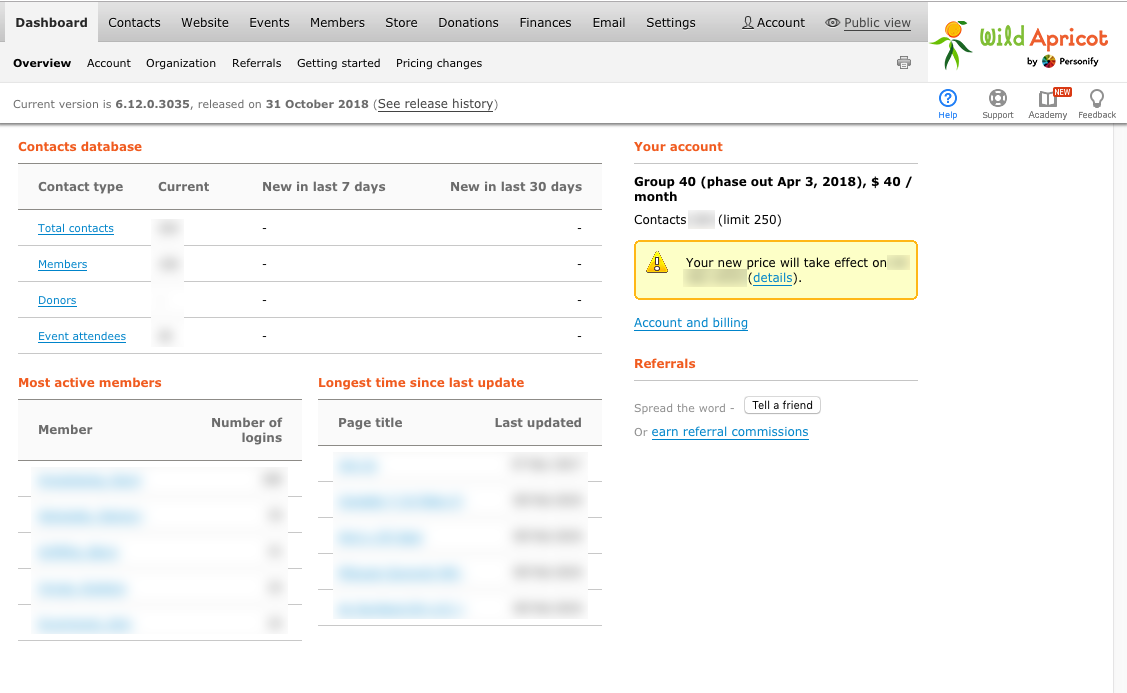Open the See release history link

pos(435,104)
